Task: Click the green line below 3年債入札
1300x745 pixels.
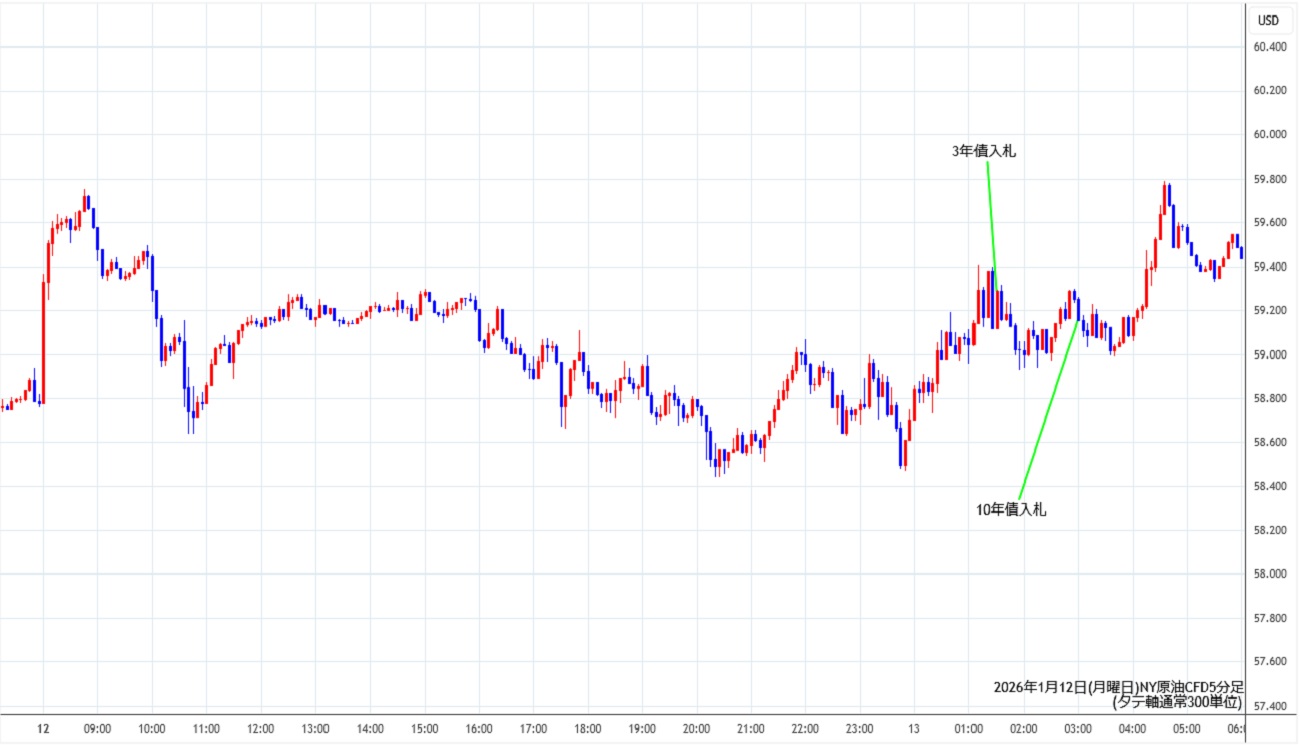Action: tap(991, 215)
